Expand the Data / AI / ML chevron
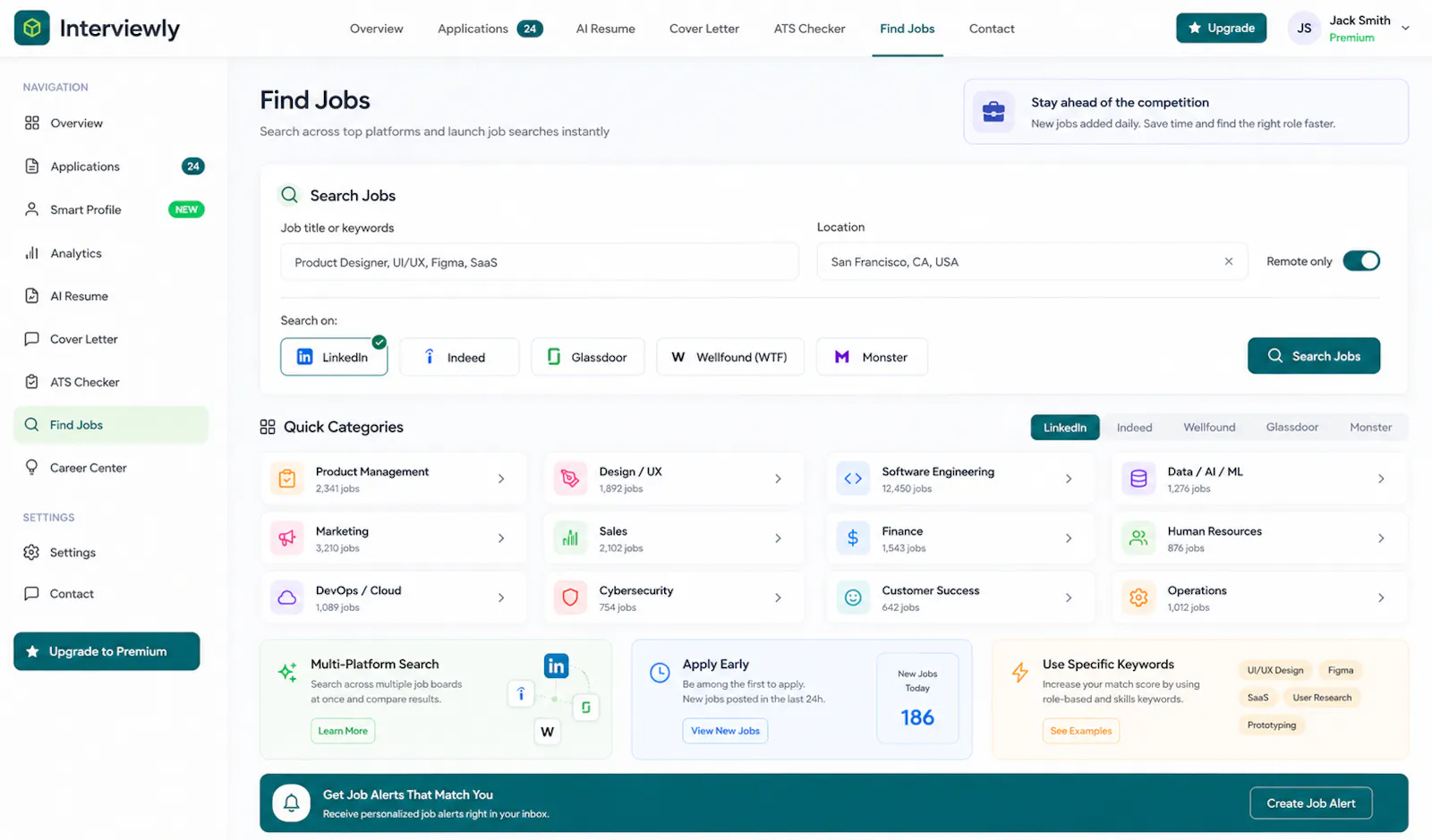This screenshot has width=1432, height=840. coord(1381,479)
